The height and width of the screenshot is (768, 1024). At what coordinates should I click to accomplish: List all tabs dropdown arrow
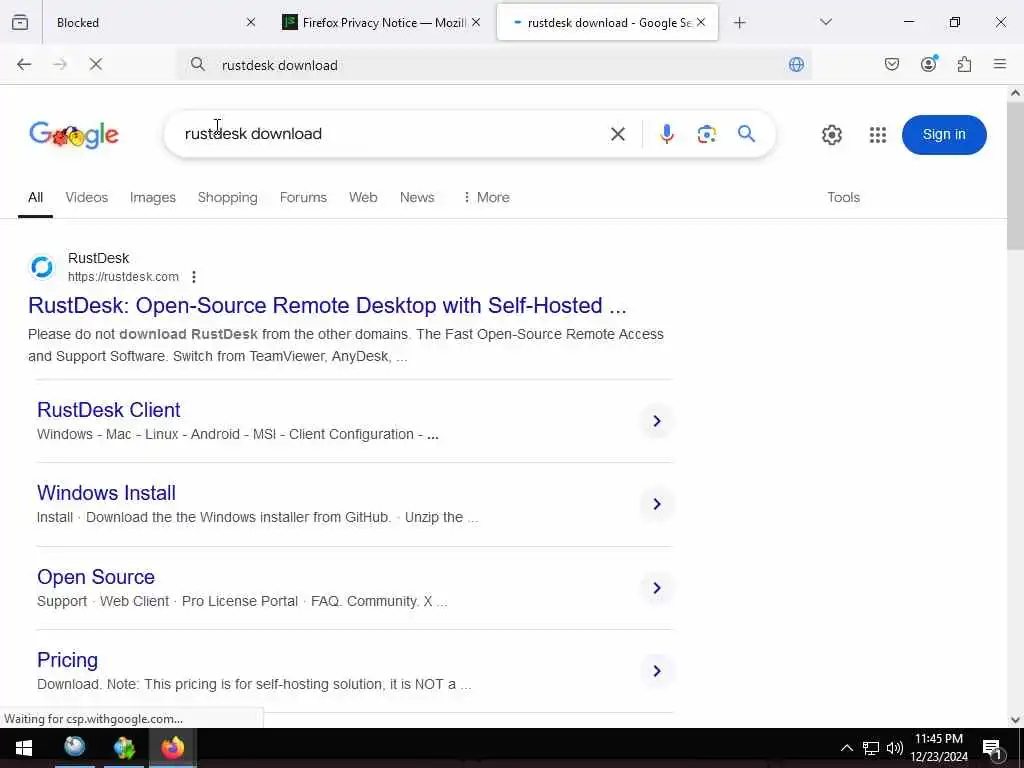[826, 22]
